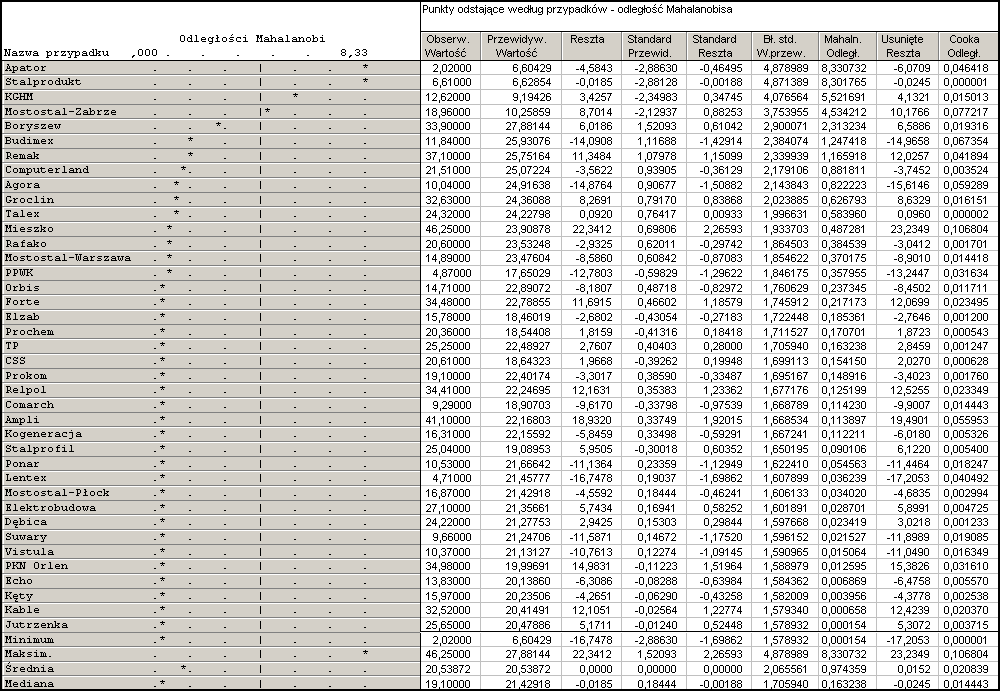Click KGHM's observed value 12,62000
The image size is (1000, 691).
point(447,97)
